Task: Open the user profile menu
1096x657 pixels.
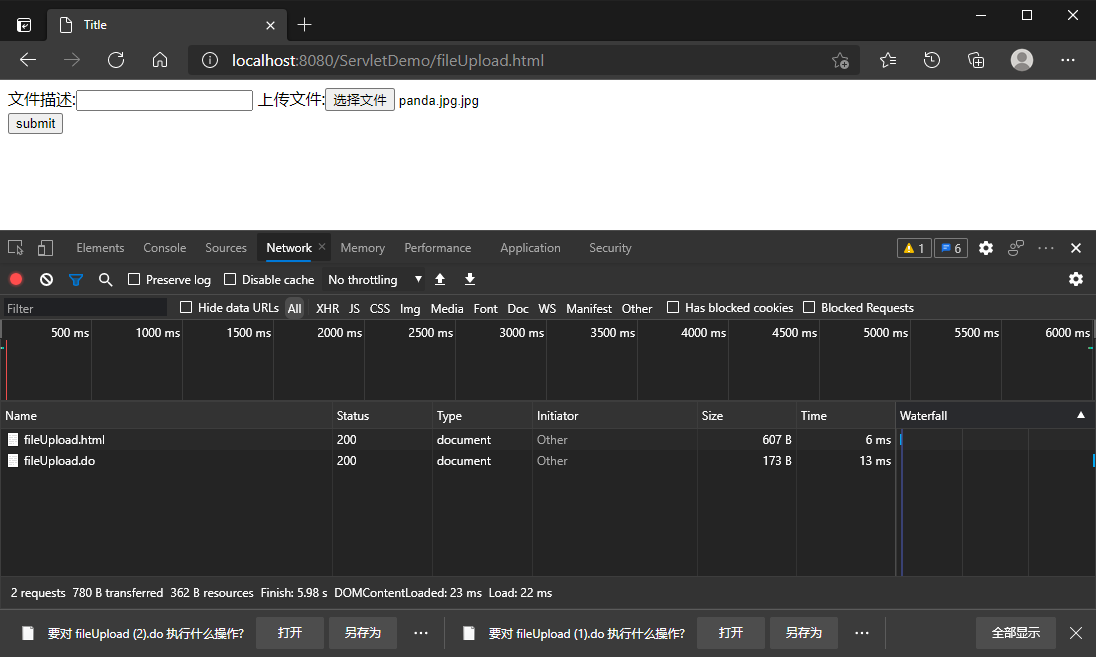Action: click(1022, 60)
